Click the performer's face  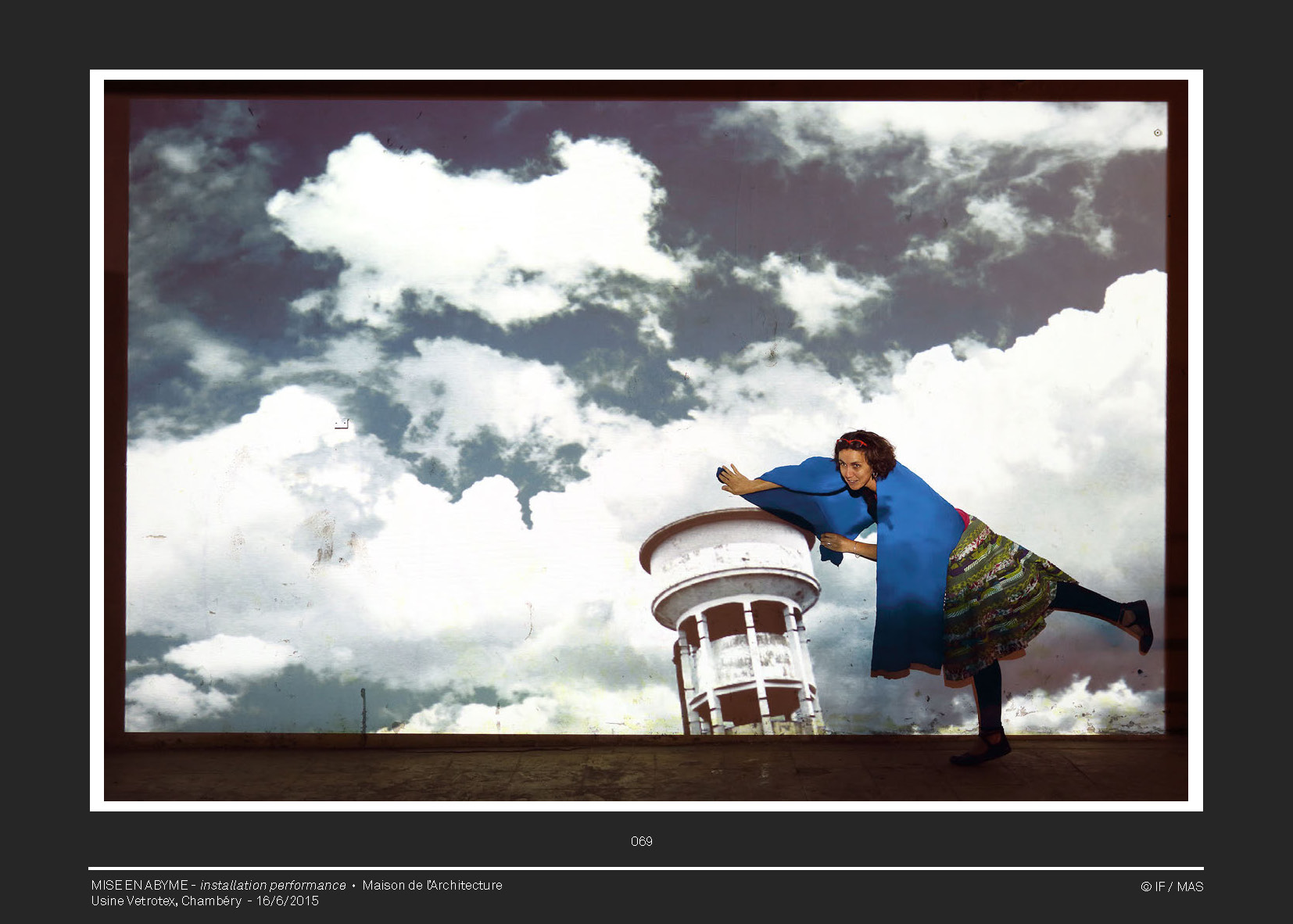pos(856,467)
